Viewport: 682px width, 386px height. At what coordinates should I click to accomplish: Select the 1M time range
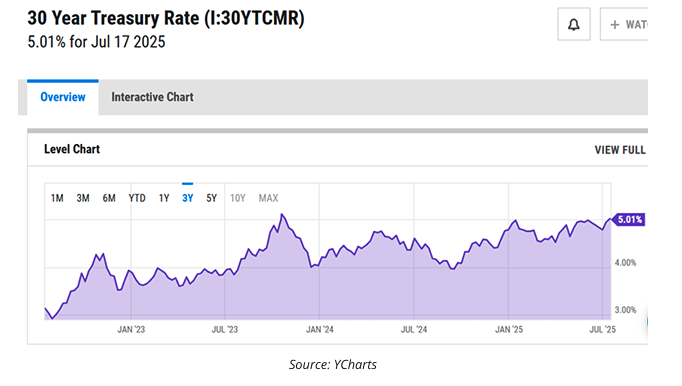click(57, 198)
